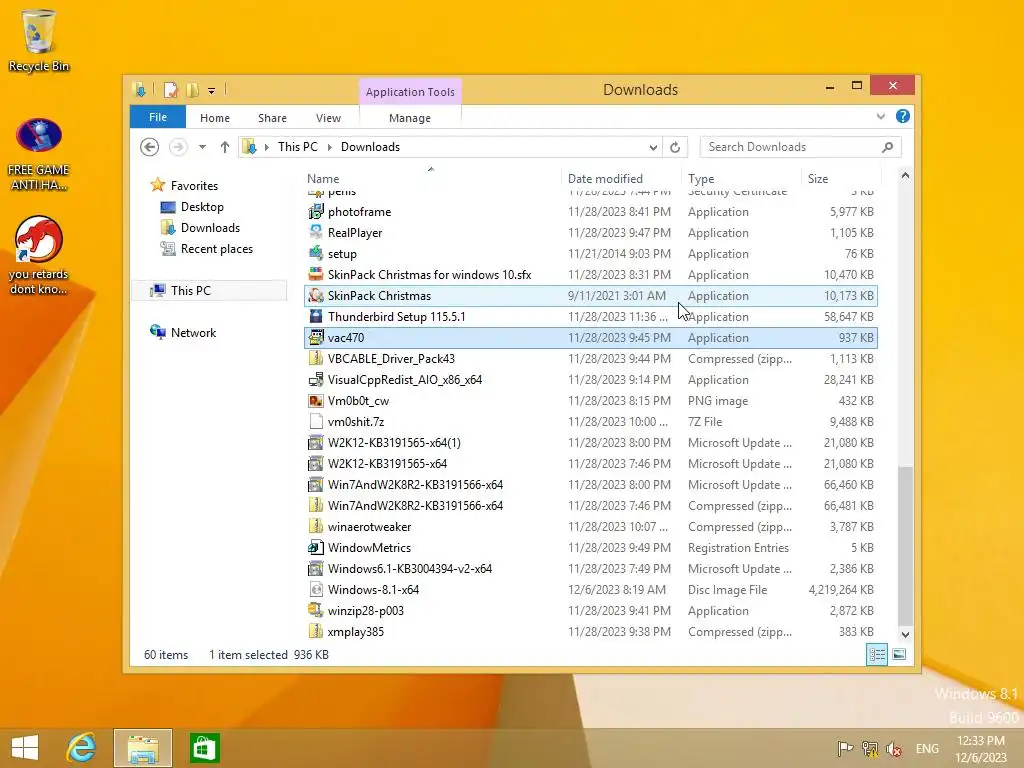Switch to Large icons view in status bar
Screen dimensions: 1024x768
coord(899,654)
